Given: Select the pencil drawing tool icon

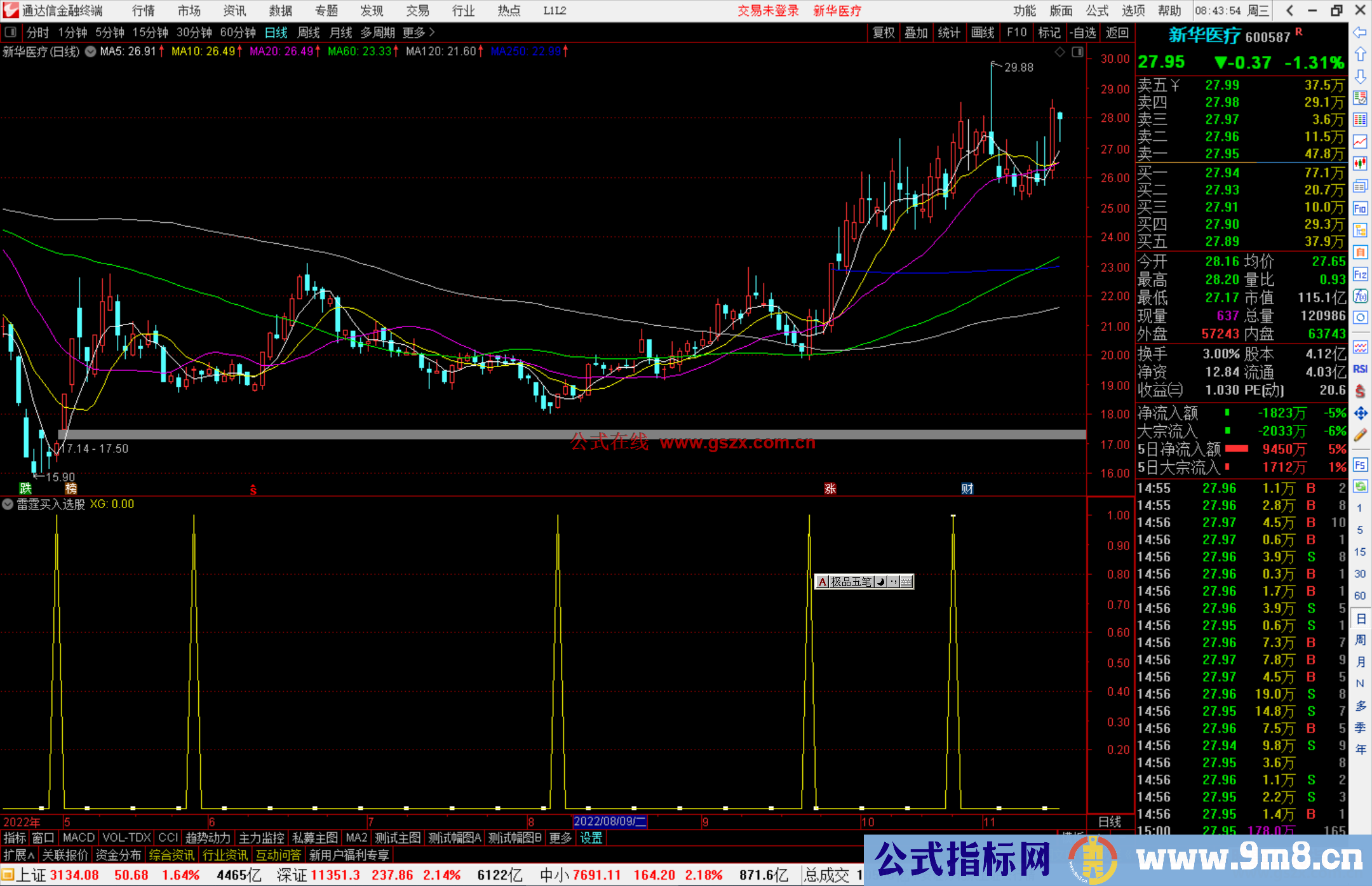Looking at the screenshot, I should click(x=1360, y=436).
